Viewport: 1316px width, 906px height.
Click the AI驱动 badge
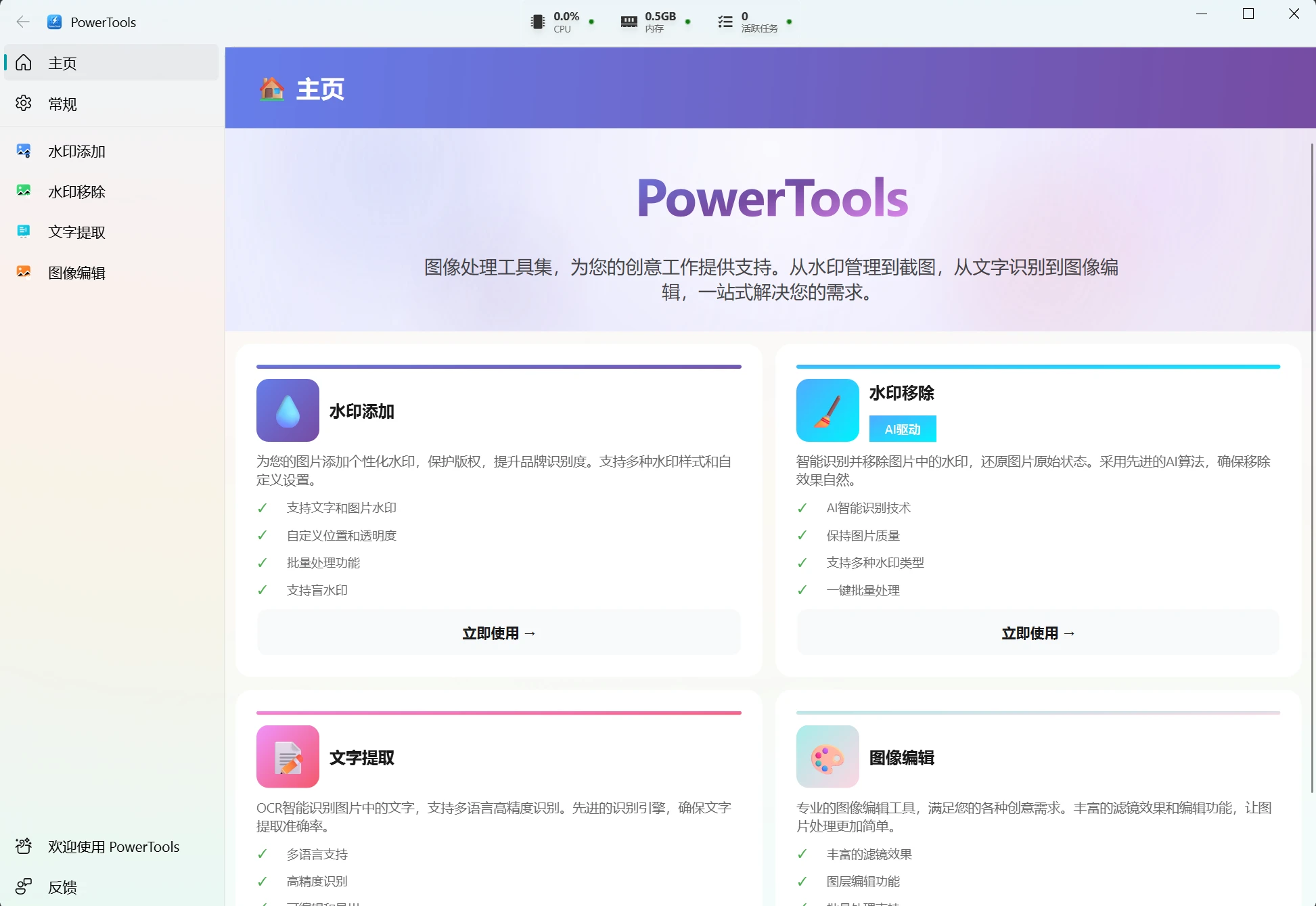[x=903, y=429]
